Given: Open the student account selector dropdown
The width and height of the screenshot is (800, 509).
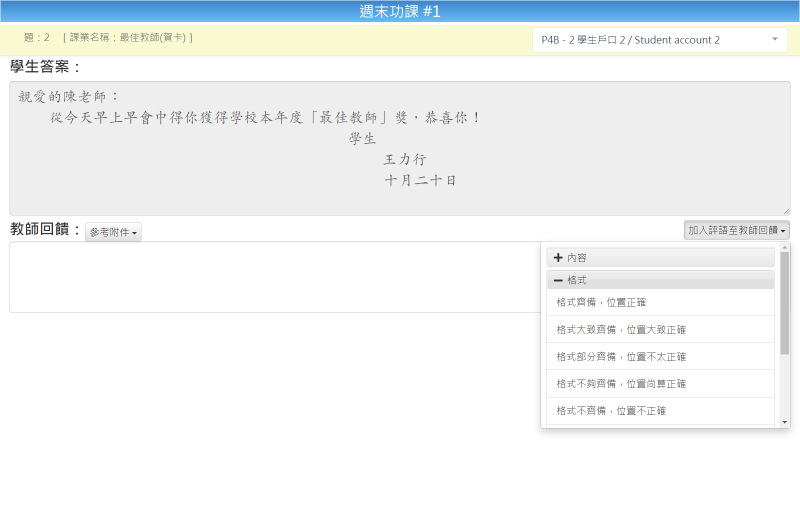Looking at the screenshot, I should pos(659,40).
